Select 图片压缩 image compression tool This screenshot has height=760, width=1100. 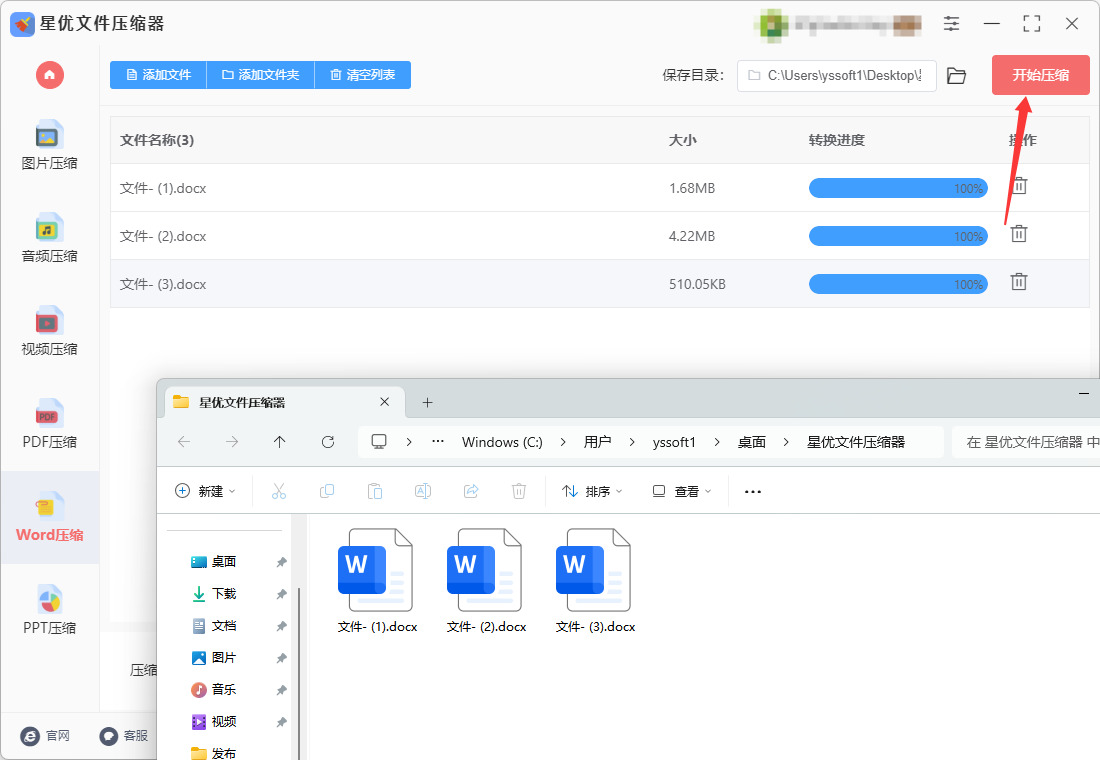pyautogui.click(x=50, y=146)
